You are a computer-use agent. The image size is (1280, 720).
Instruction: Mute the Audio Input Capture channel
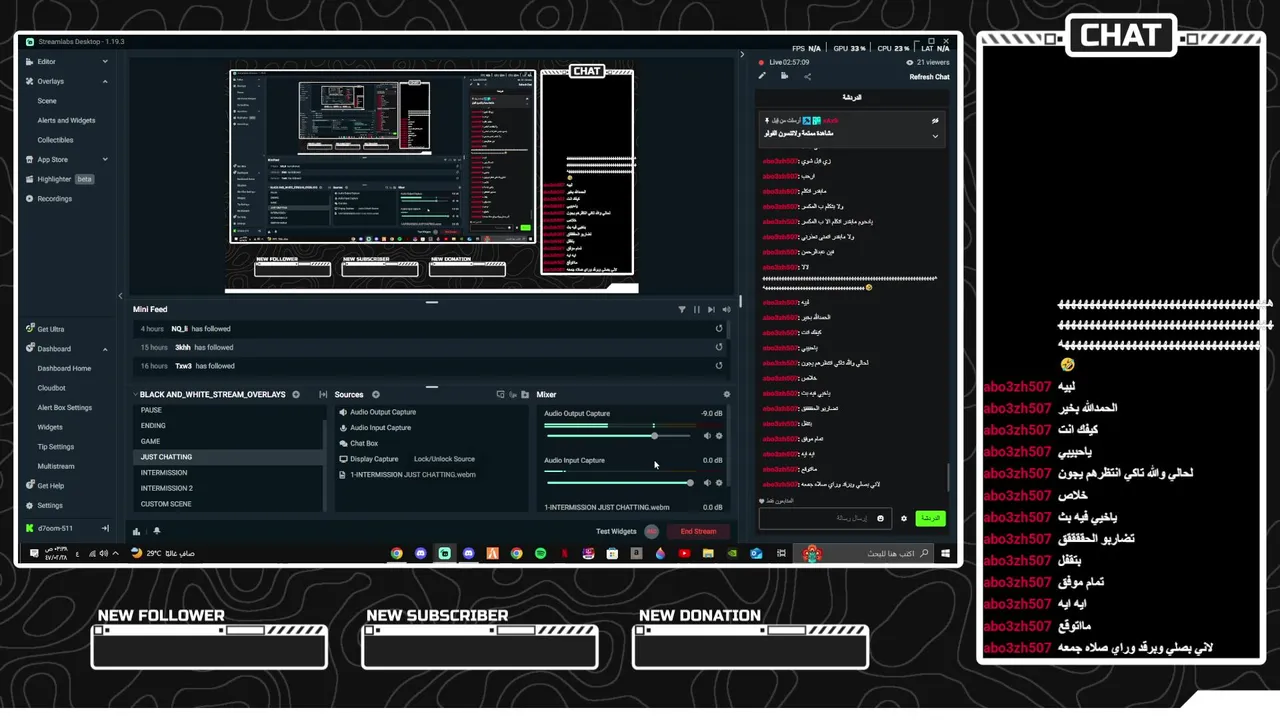(707, 483)
